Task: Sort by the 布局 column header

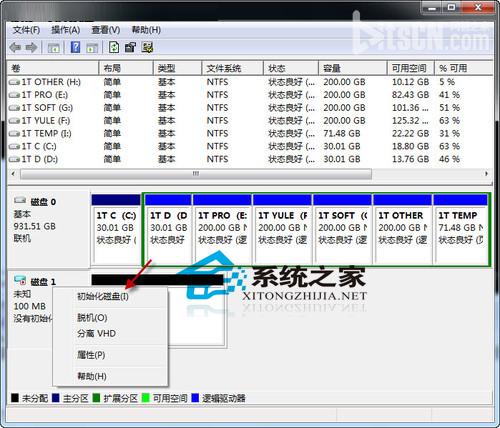Action: [x=126, y=68]
